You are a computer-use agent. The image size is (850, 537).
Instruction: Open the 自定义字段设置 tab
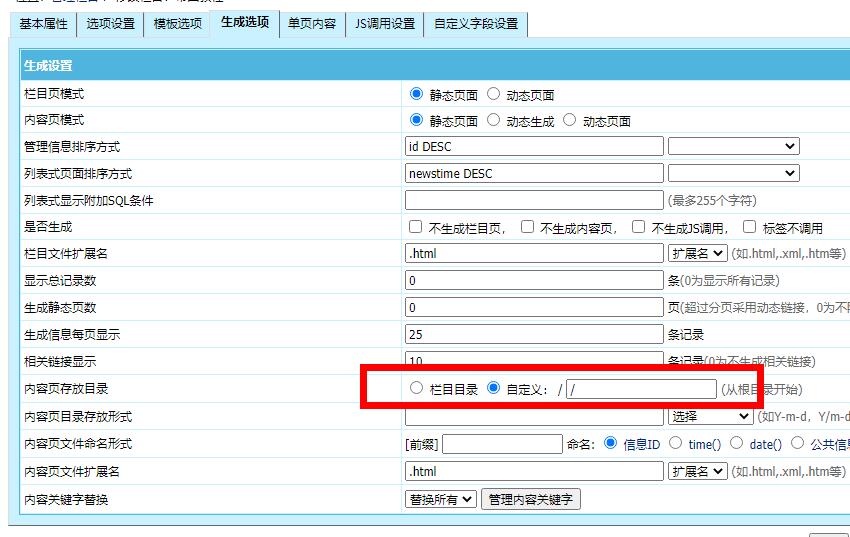coord(475,24)
